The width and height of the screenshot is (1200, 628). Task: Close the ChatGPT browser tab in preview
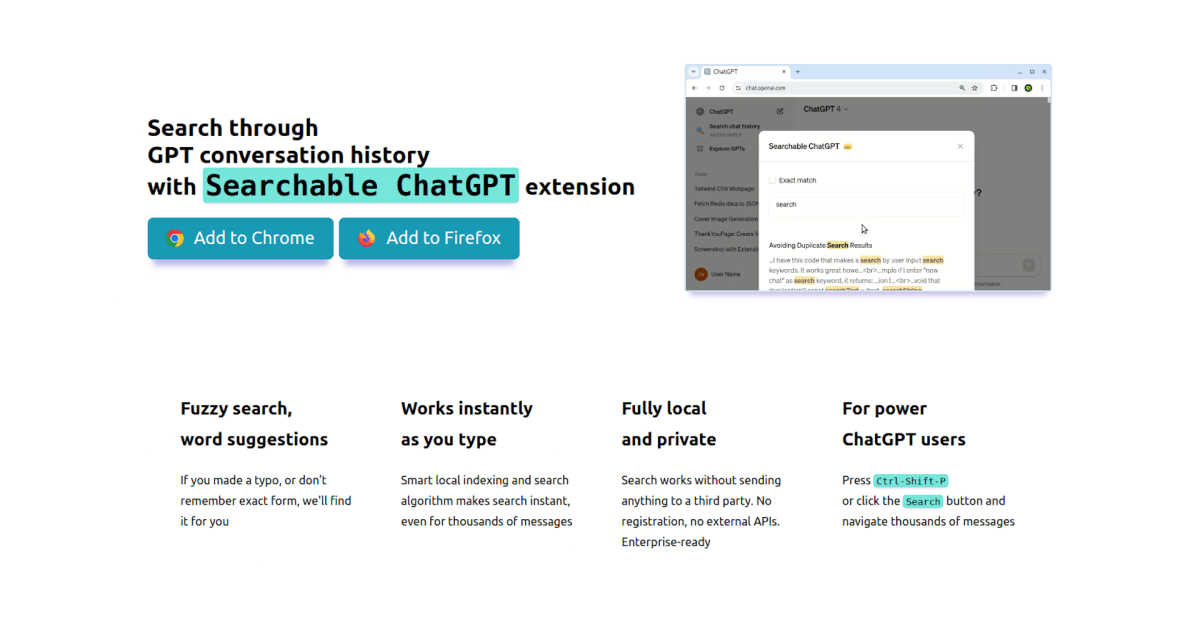pos(784,72)
